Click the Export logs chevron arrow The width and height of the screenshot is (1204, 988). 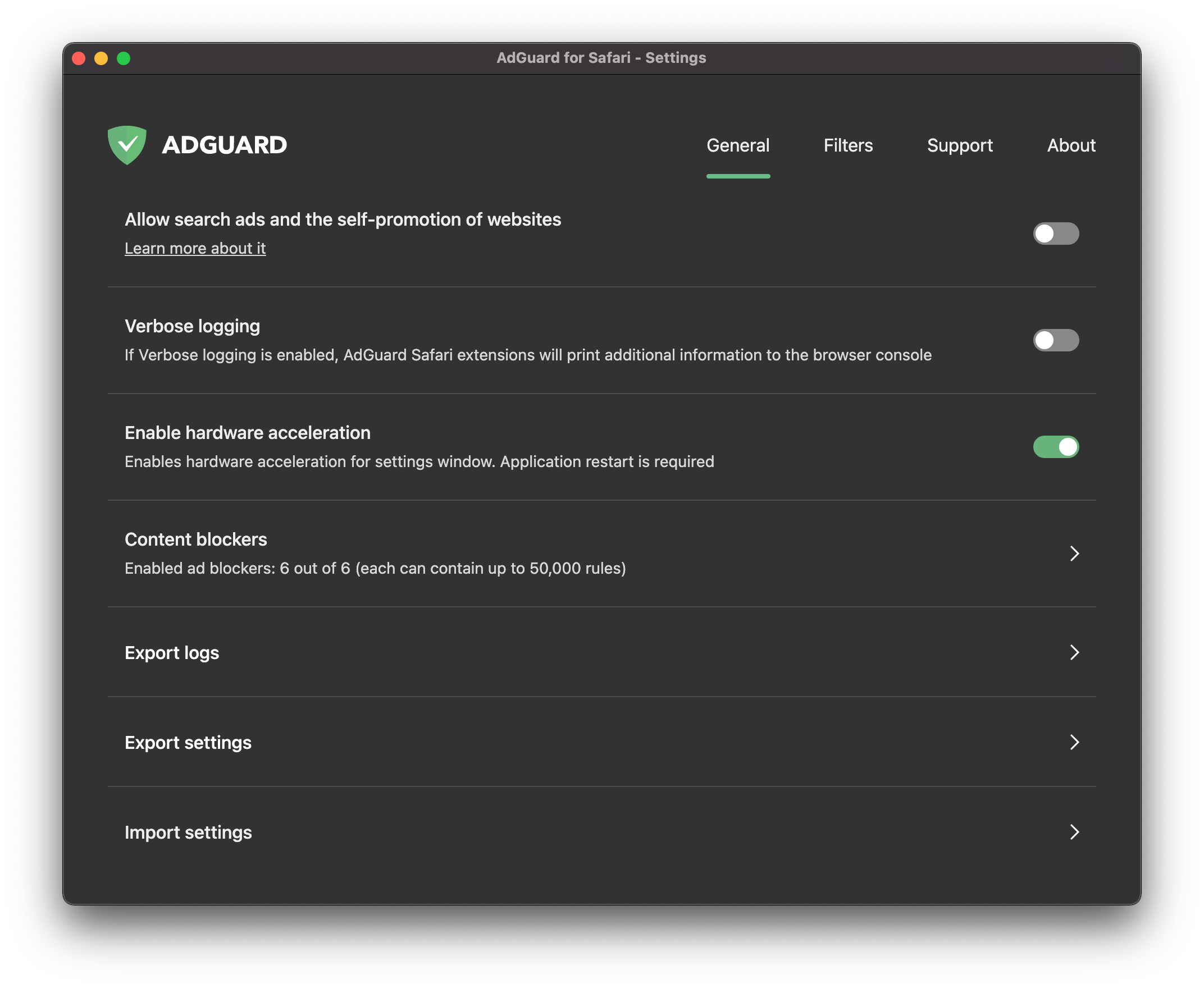pos(1074,652)
